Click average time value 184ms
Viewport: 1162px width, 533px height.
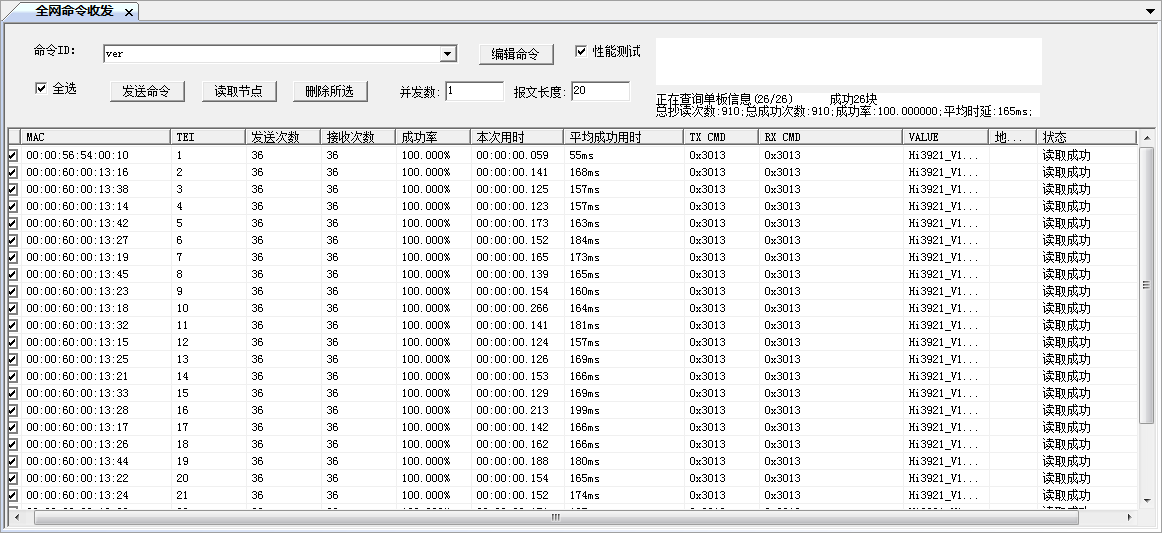[585, 241]
